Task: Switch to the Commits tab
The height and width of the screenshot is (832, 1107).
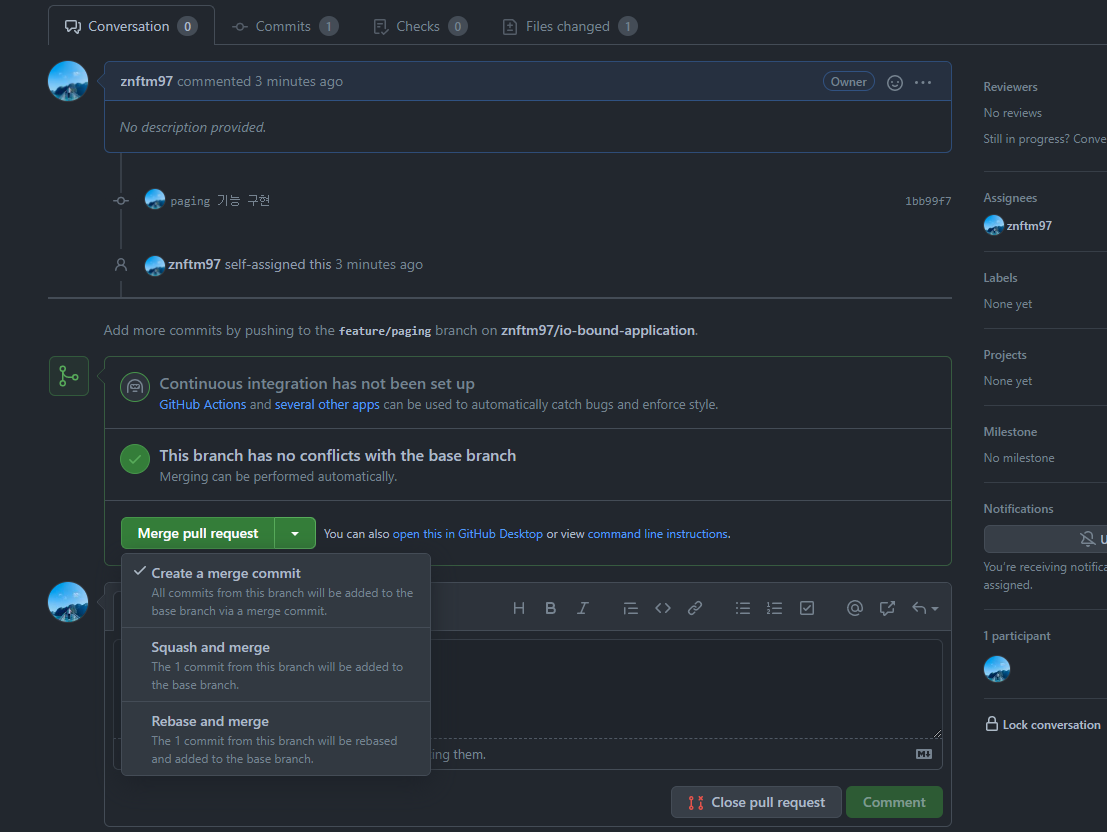Action: [x=284, y=26]
